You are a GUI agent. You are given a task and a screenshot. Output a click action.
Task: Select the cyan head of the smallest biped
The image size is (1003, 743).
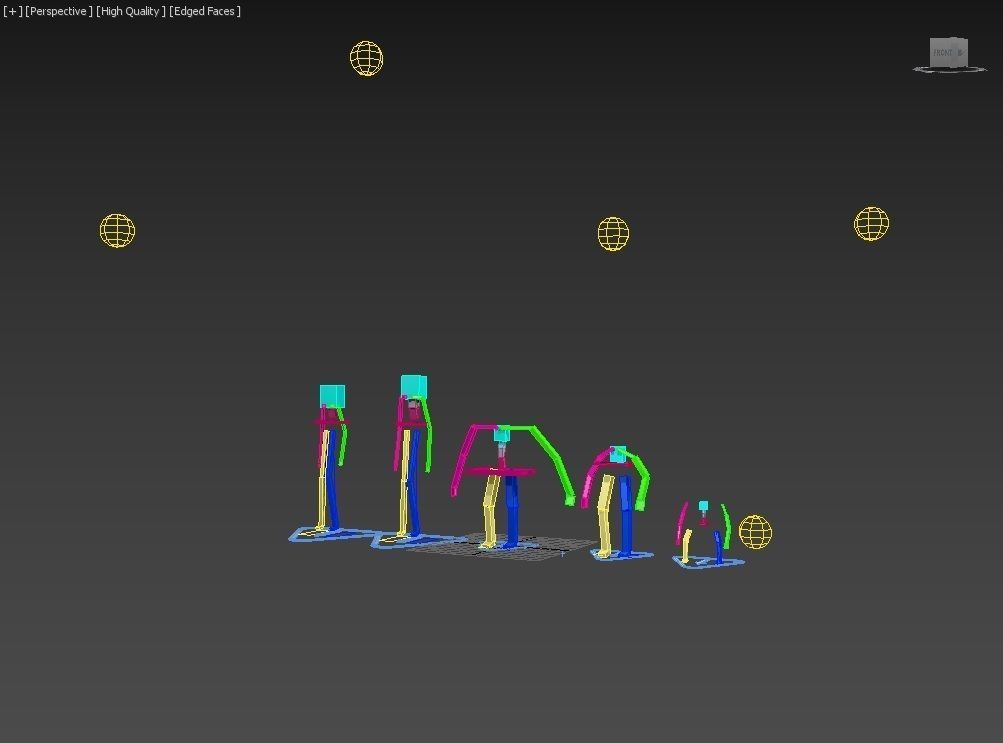coord(704,506)
